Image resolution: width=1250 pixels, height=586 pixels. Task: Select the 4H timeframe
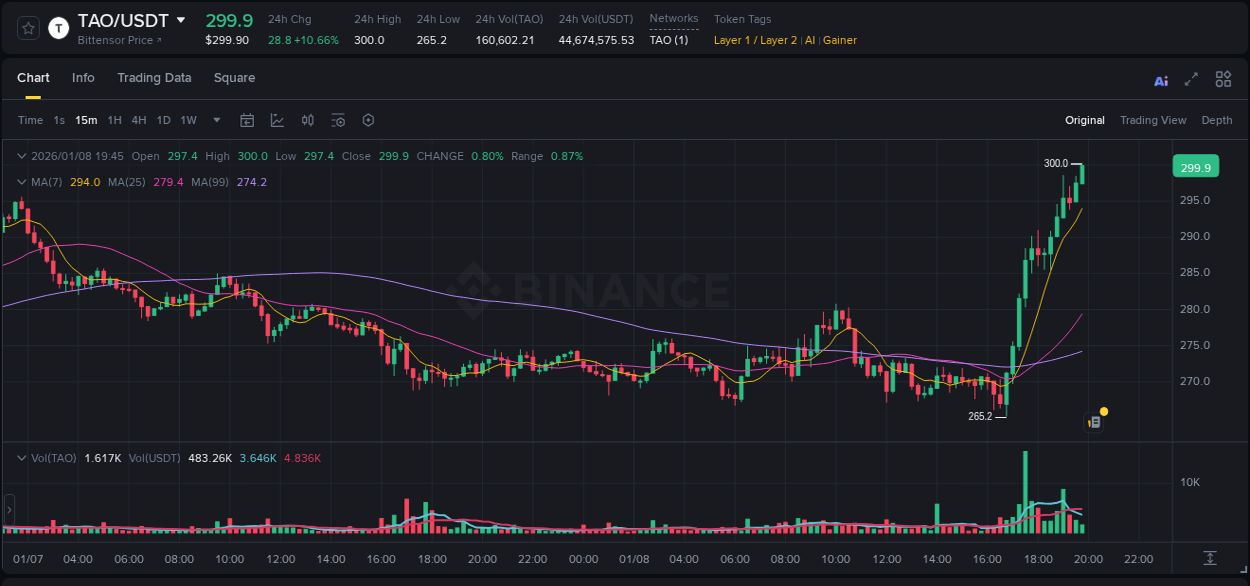coord(138,120)
